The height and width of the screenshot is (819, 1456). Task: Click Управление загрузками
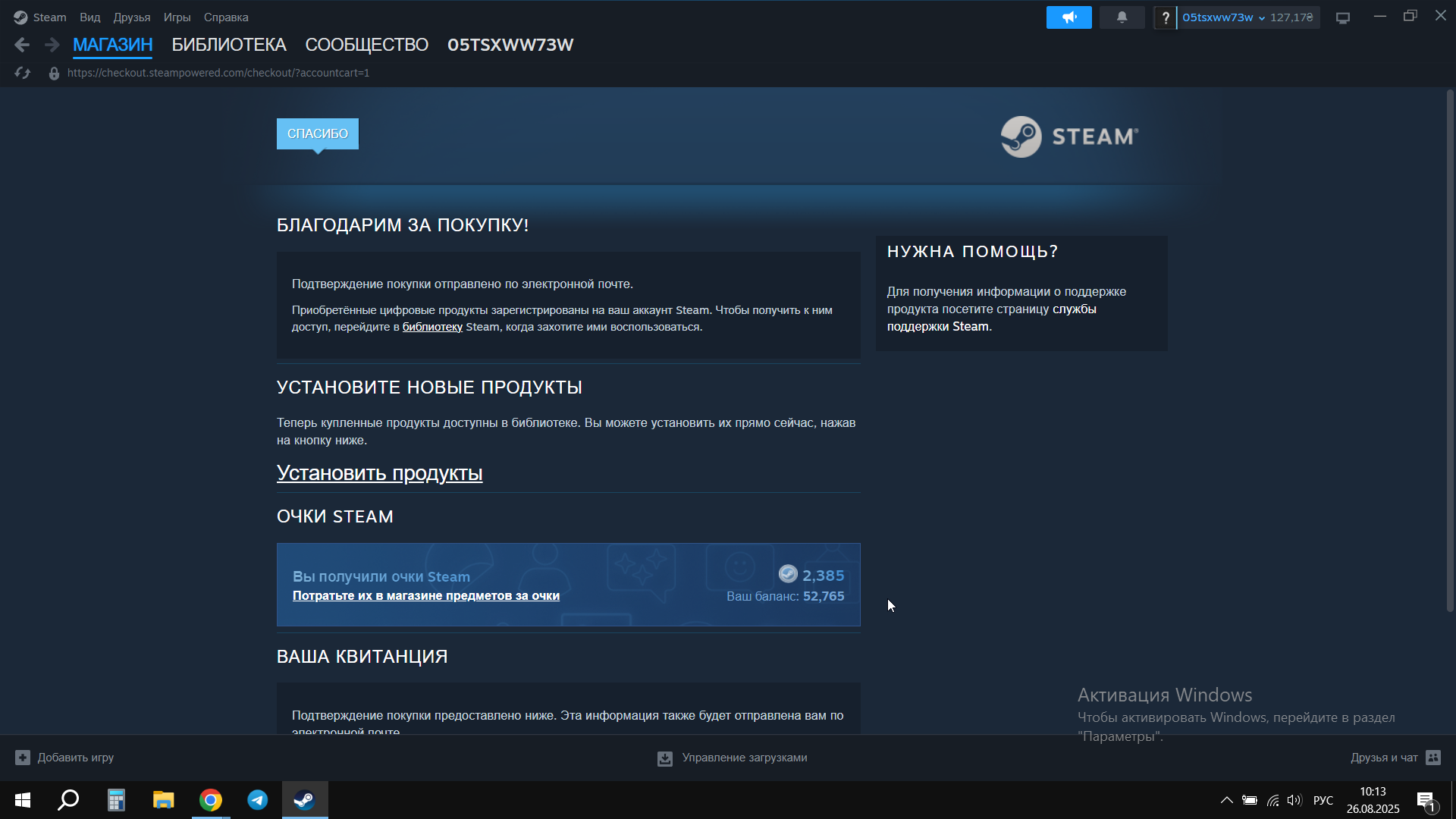[733, 758]
